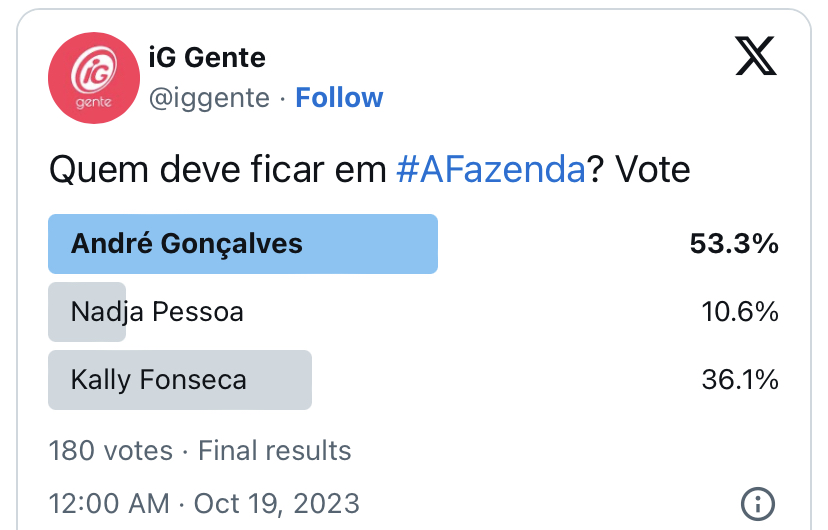The height and width of the screenshot is (530, 828).
Task: Click the André Gonçalves name label
Action: tap(187, 244)
